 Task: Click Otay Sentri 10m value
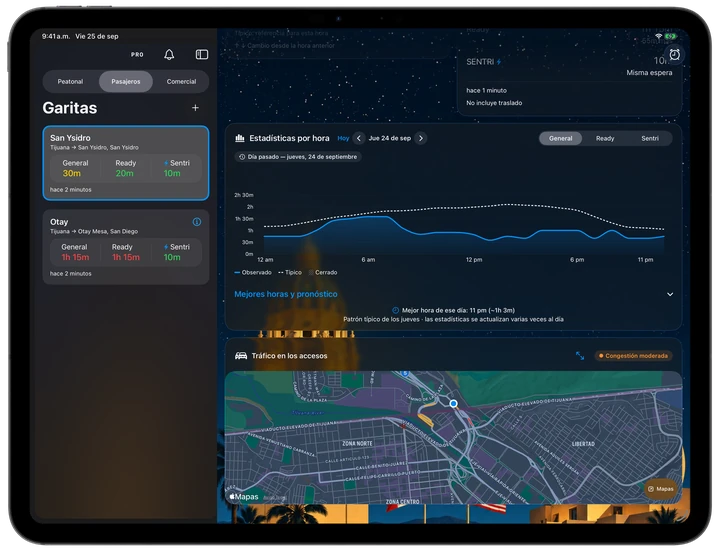pos(172,257)
